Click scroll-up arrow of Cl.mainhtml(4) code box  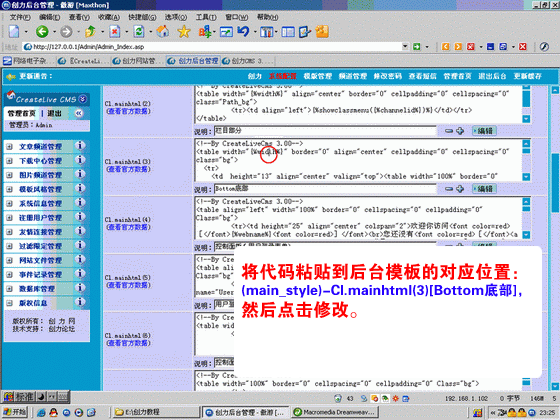click(526, 201)
